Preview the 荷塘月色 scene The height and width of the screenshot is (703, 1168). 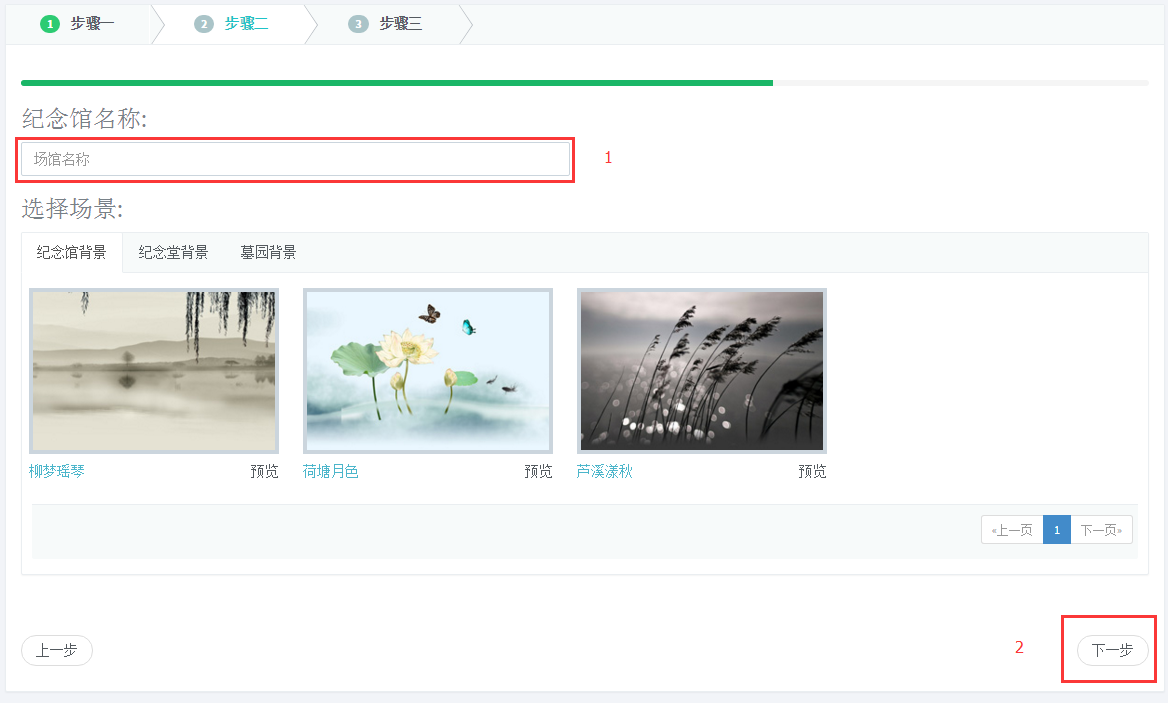538,472
